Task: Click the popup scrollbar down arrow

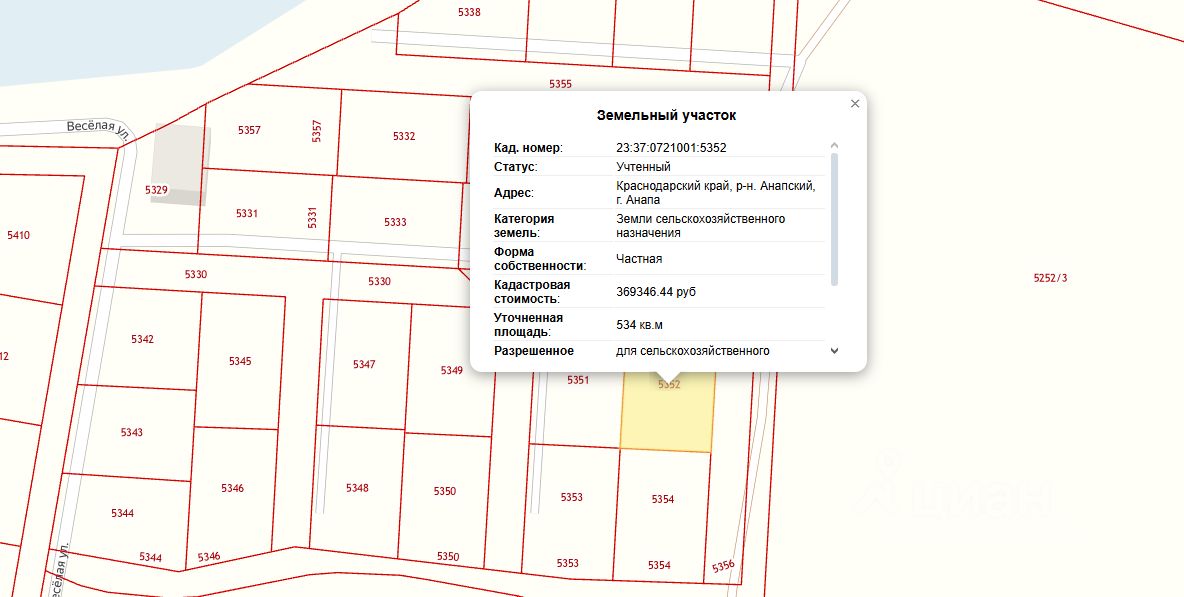Action: (834, 351)
